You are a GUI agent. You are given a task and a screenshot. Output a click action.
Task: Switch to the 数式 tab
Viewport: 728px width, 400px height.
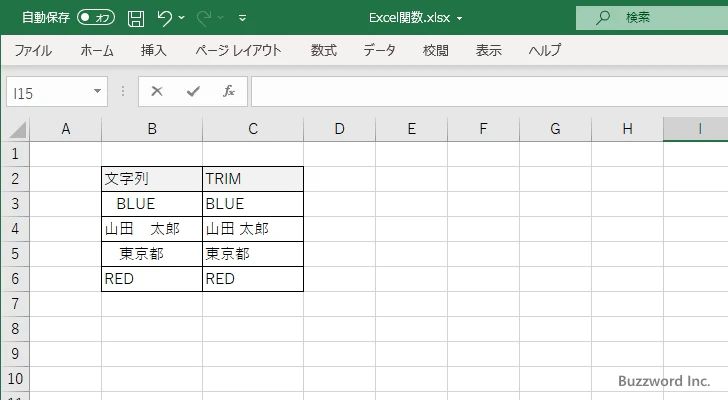click(x=324, y=50)
